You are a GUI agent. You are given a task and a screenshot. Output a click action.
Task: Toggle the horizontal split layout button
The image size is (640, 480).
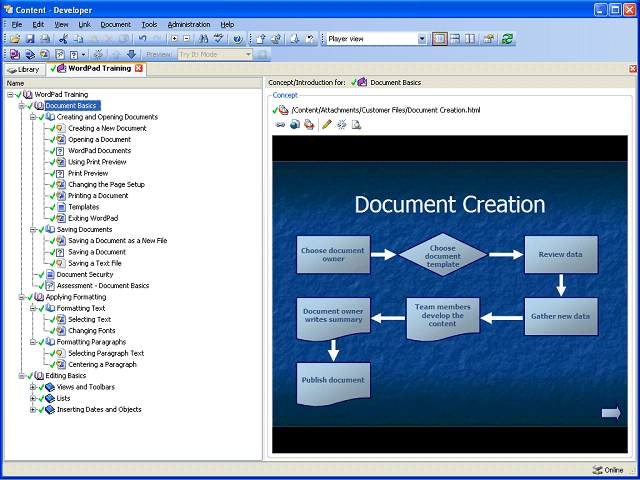(x=456, y=39)
